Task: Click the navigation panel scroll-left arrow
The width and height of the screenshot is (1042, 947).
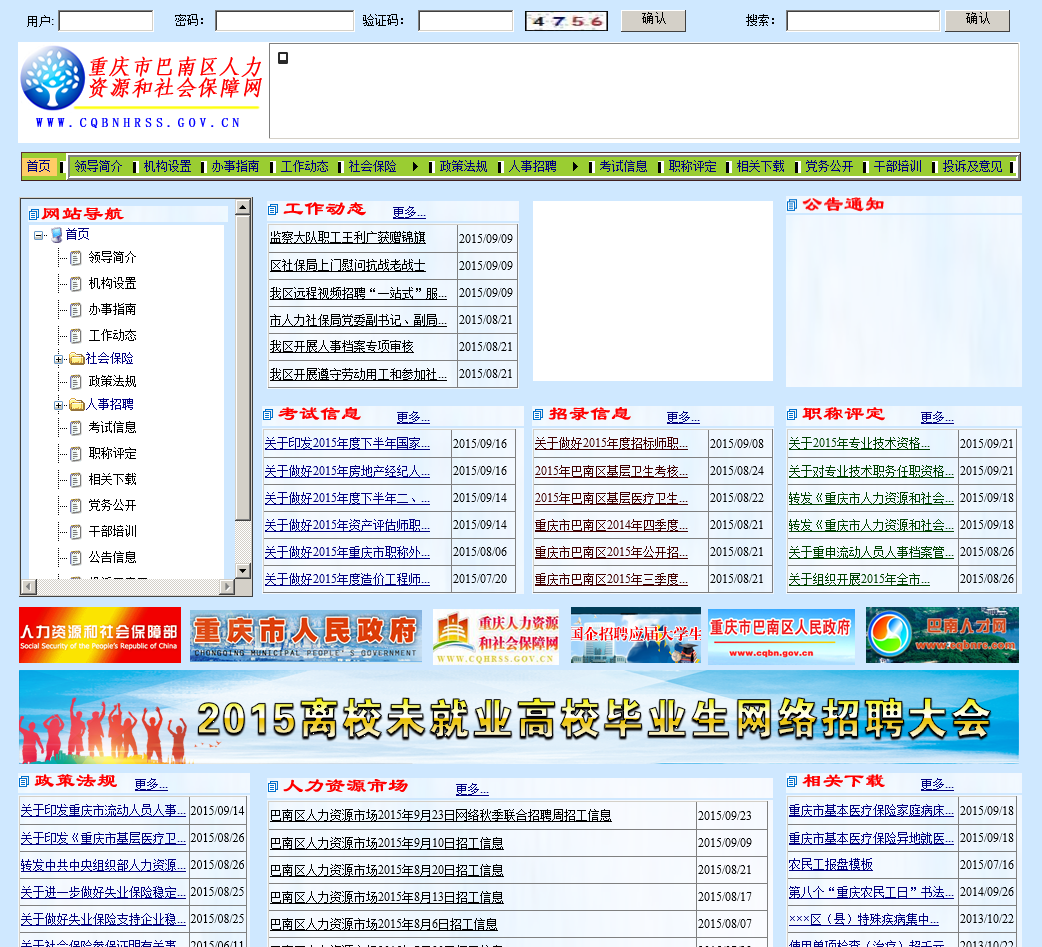Action: point(29,587)
